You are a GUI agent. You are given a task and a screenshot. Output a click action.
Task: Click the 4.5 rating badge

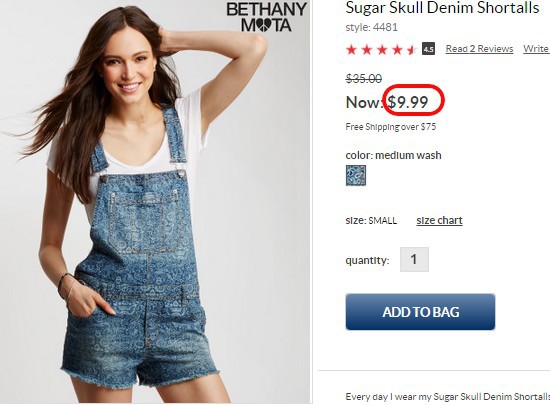coord(428,49)
